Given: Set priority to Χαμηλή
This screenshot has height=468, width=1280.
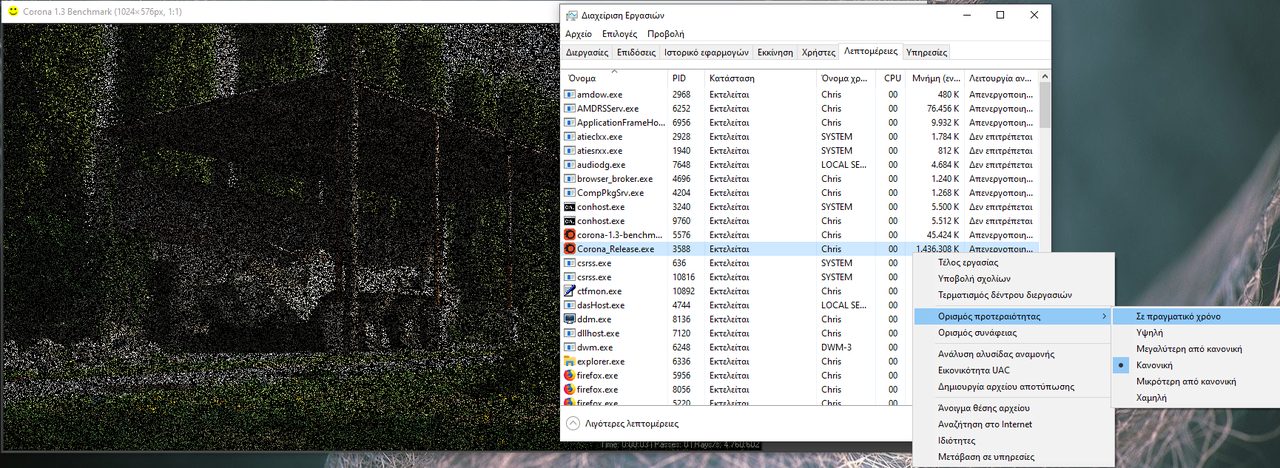Looking at the screenshot, I should 1195,398.
